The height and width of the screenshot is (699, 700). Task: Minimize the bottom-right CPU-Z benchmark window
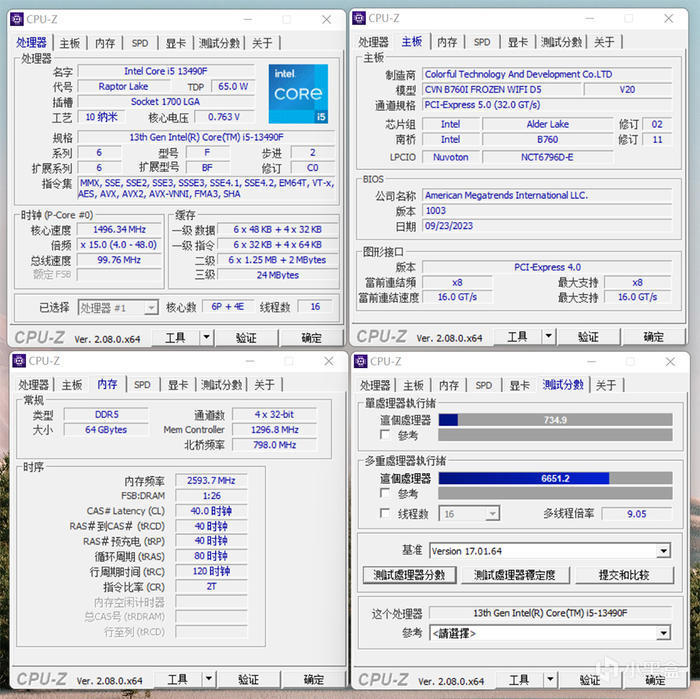click(x=592, y=362)
